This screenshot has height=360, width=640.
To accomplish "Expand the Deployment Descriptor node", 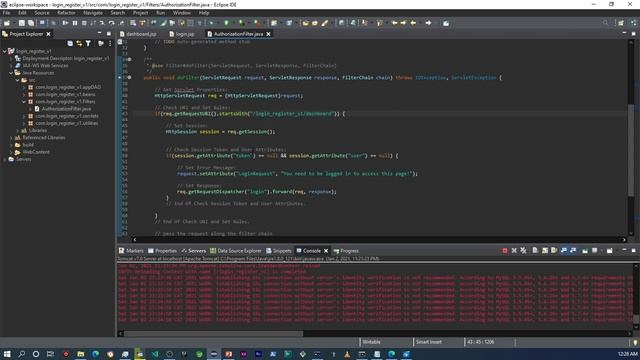I will point(11,58).
